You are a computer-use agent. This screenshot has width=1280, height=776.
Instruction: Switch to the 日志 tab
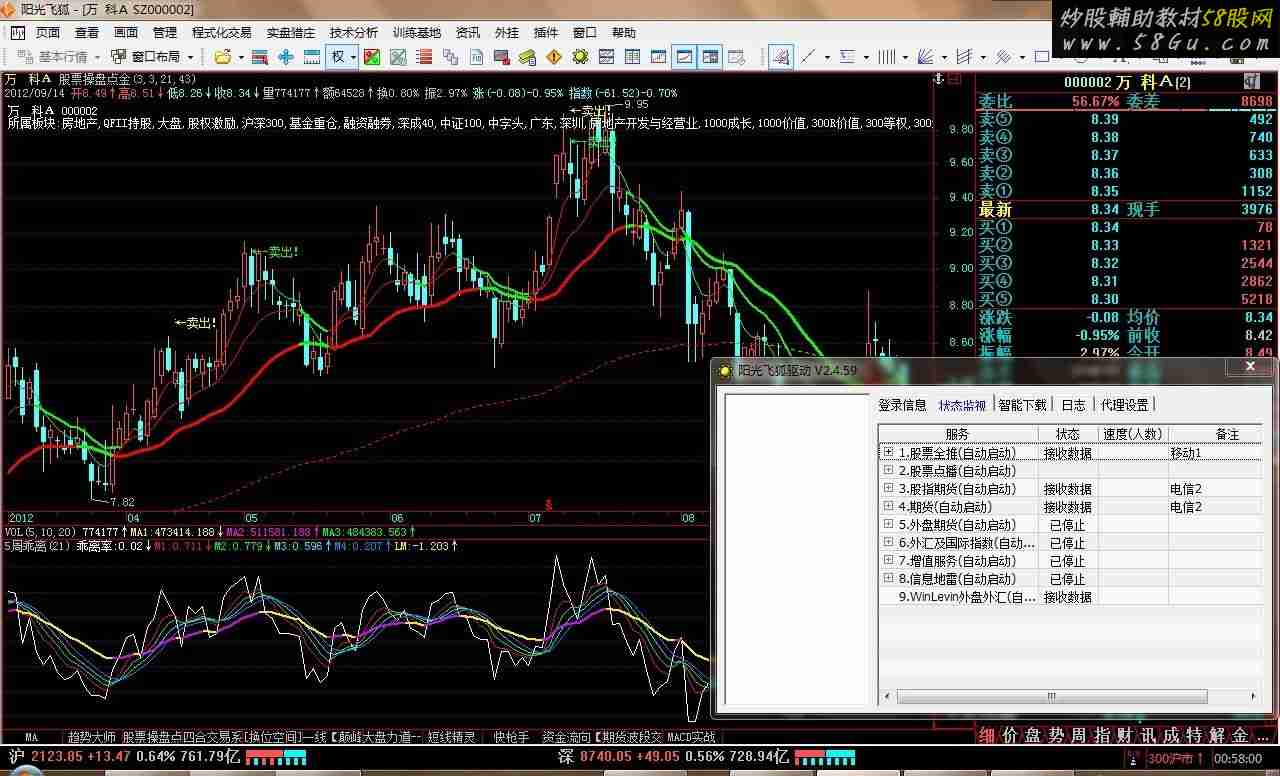point(1073,405)
